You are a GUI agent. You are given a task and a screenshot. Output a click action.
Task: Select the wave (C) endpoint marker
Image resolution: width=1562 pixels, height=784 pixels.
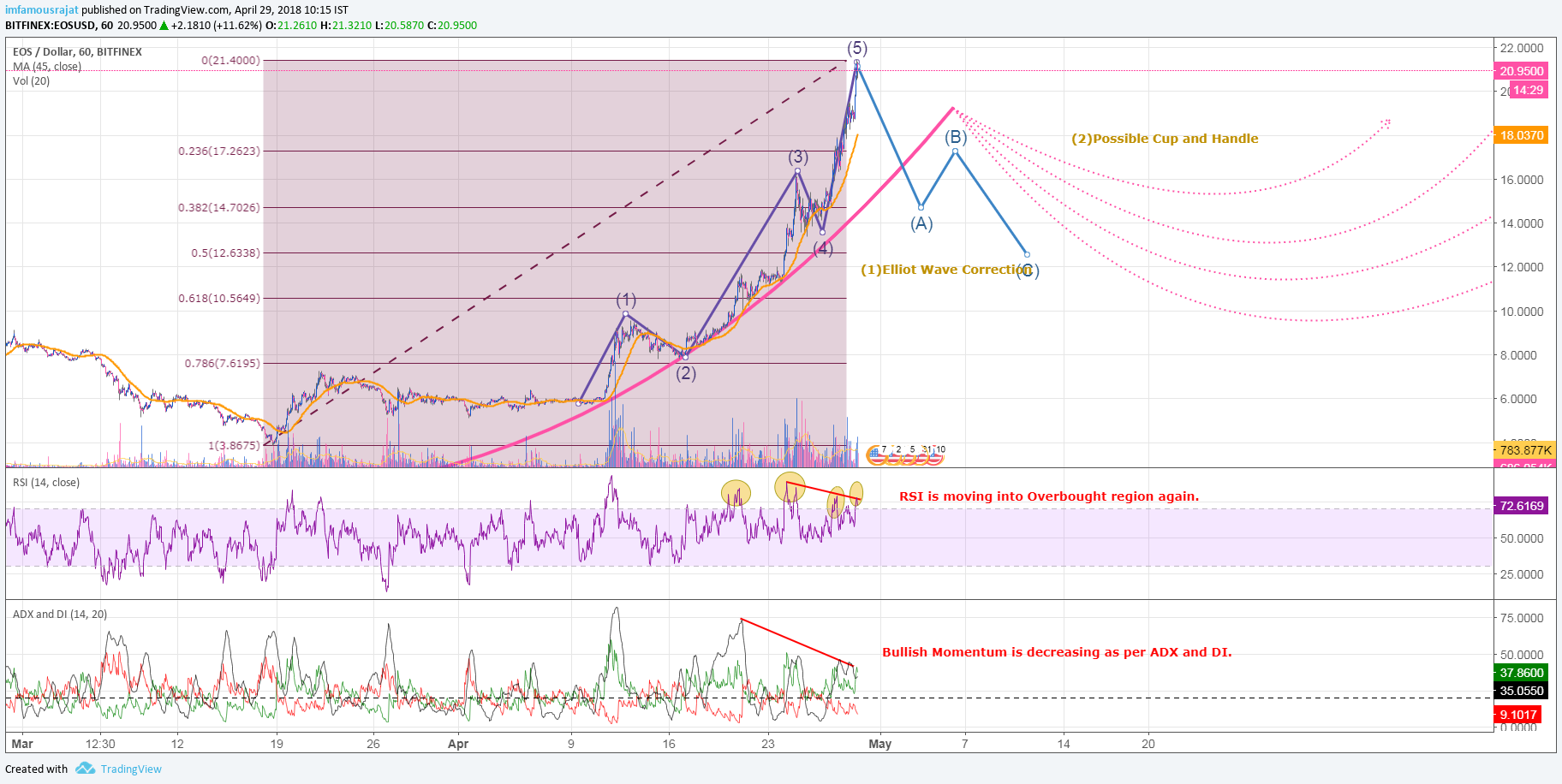(1028, 254)
